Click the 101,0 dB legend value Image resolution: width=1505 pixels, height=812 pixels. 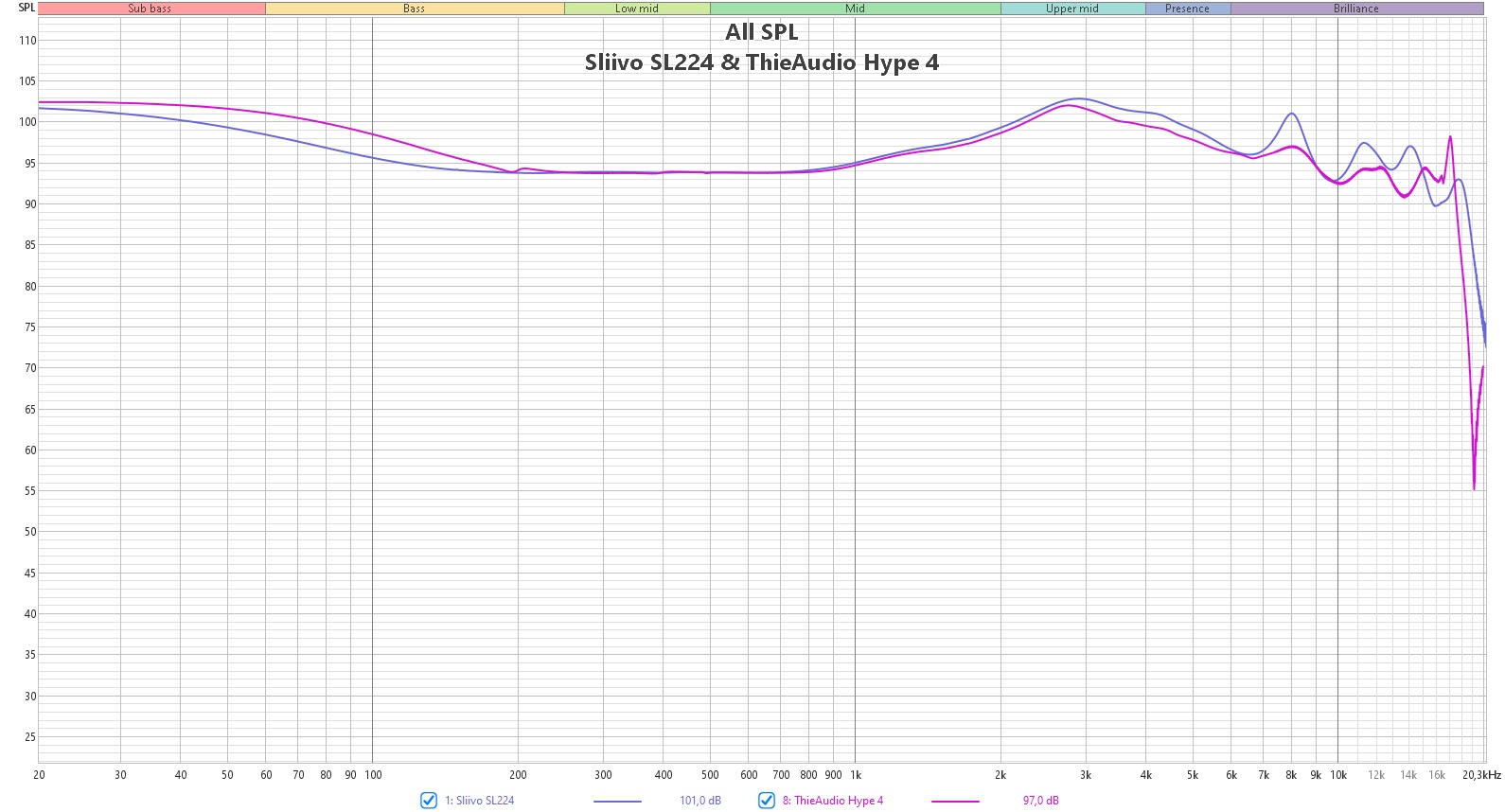[700, 801]
